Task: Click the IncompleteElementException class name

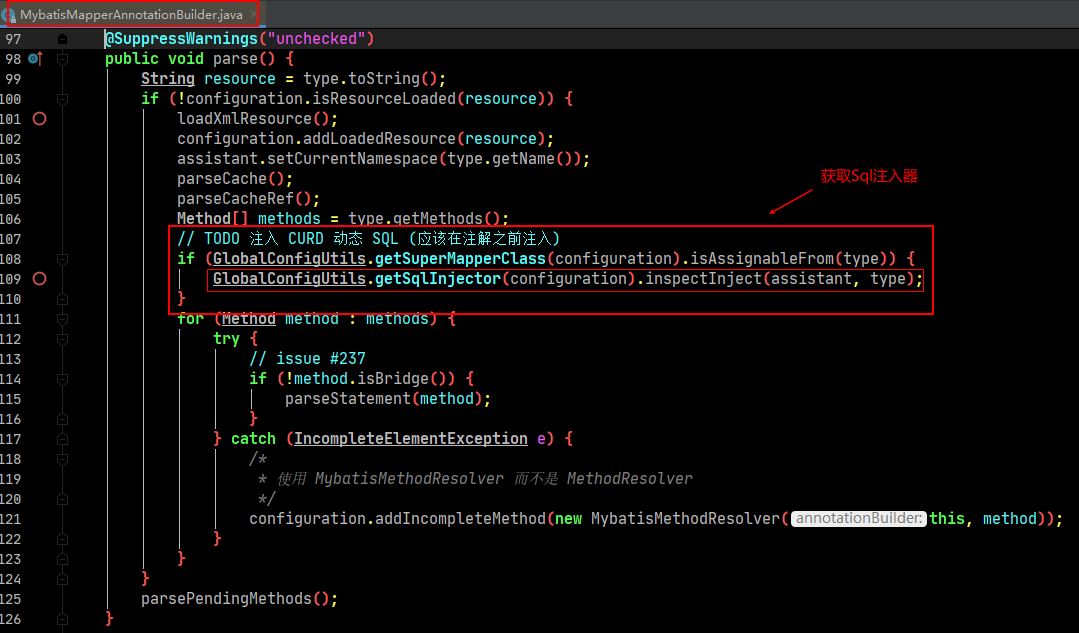Action: point(411,438)
